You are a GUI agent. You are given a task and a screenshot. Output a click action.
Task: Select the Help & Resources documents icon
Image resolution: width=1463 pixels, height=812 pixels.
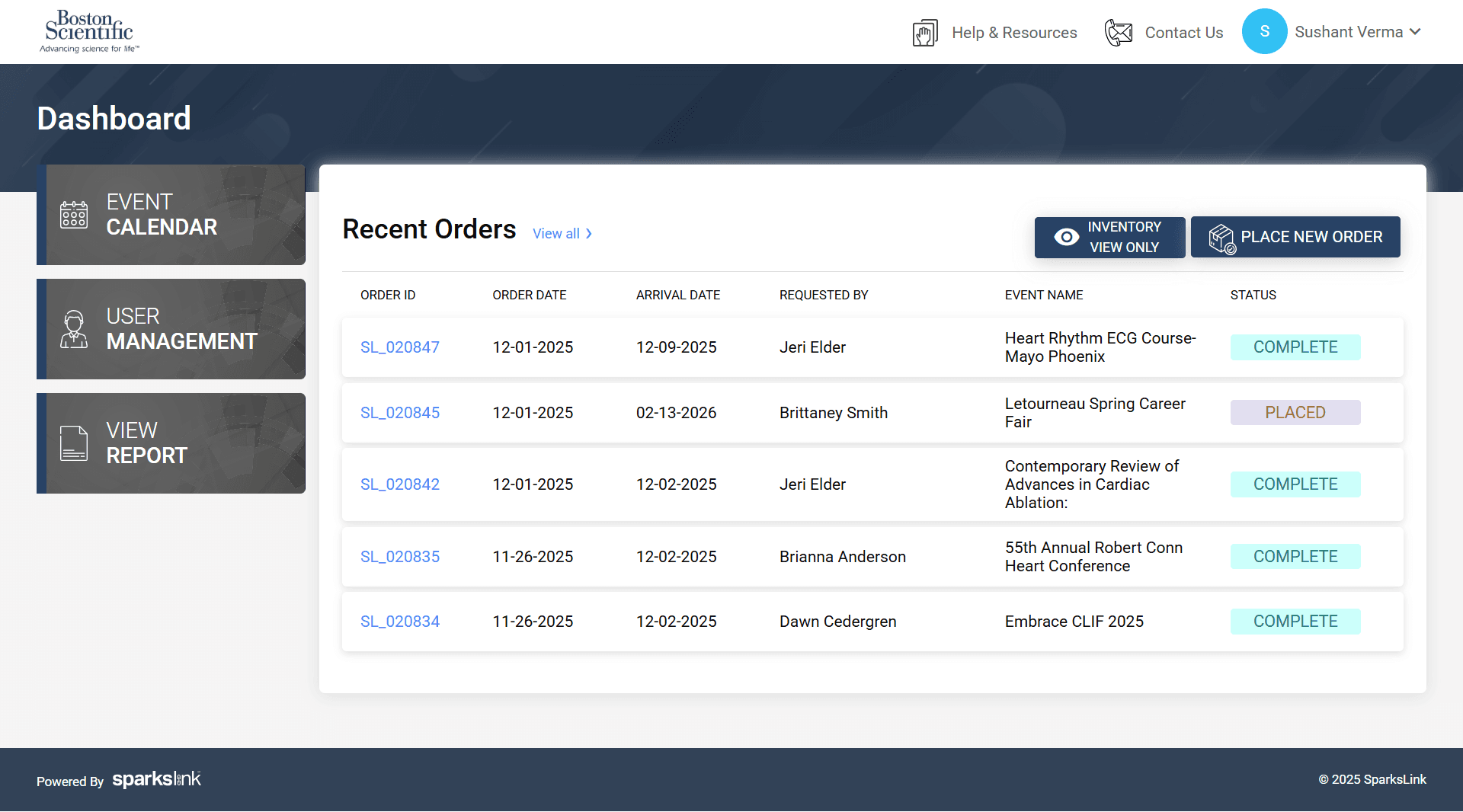pyautogui.click(x=924, y=32)
